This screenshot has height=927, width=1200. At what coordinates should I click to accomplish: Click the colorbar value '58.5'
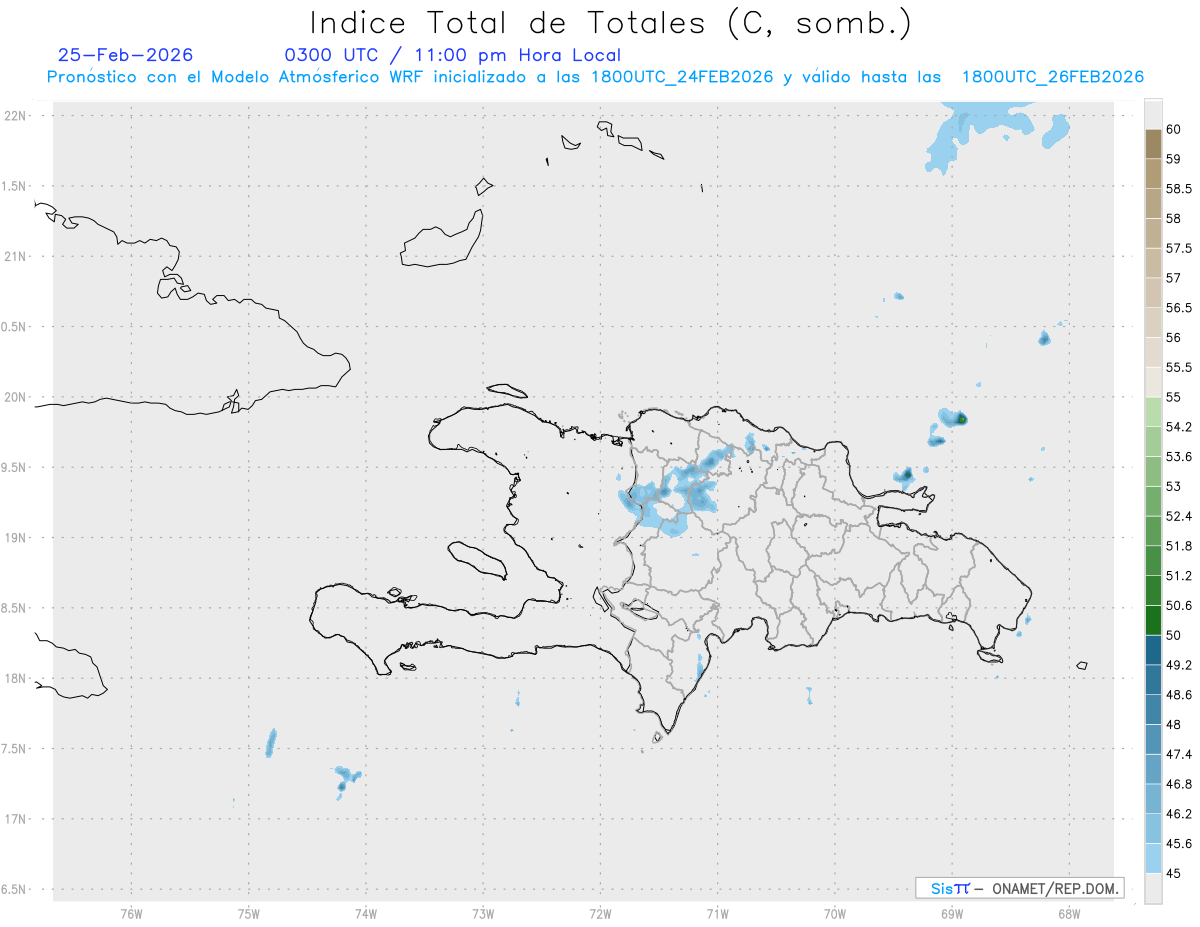[1179, 188]
